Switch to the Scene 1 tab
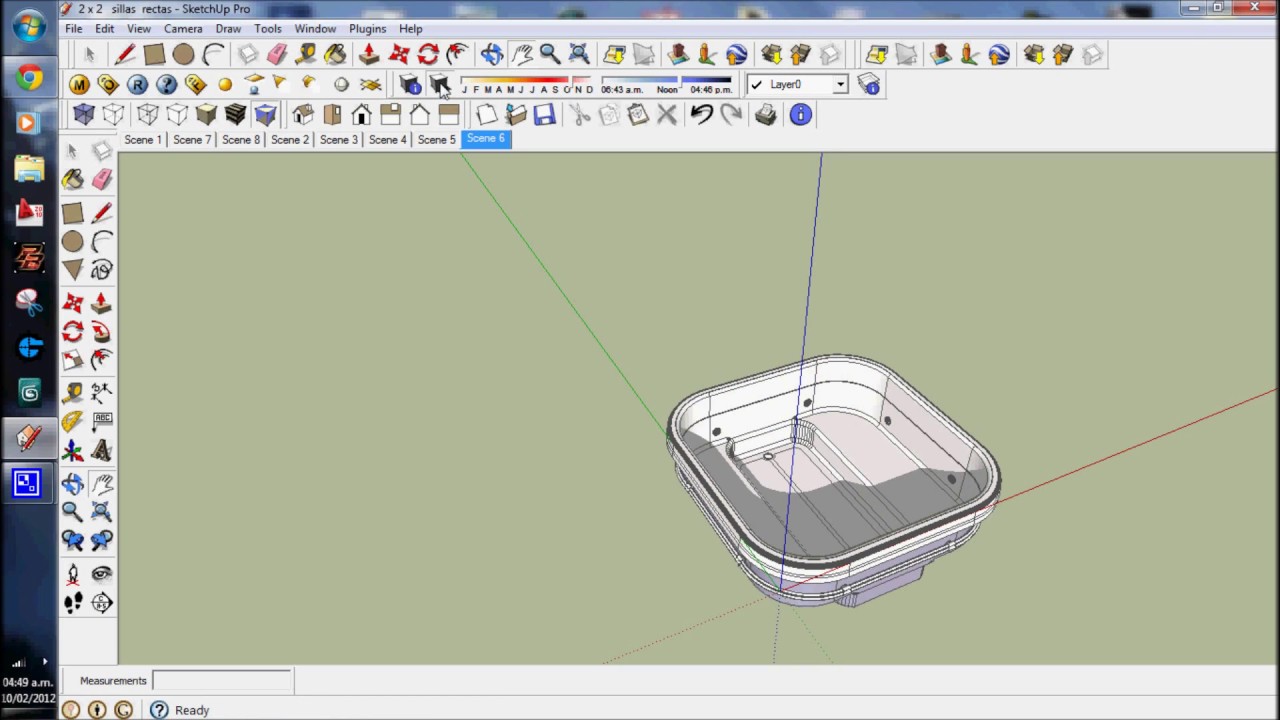Screen dimensions: 1280x720 pyautogui.click(x=142, y=139)
